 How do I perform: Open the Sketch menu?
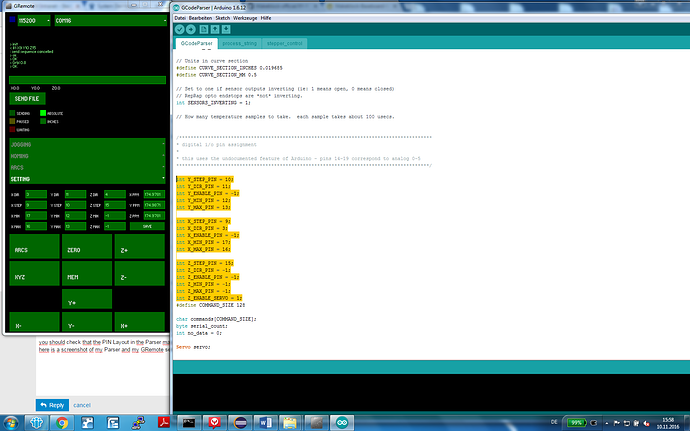tap(223, 18)
